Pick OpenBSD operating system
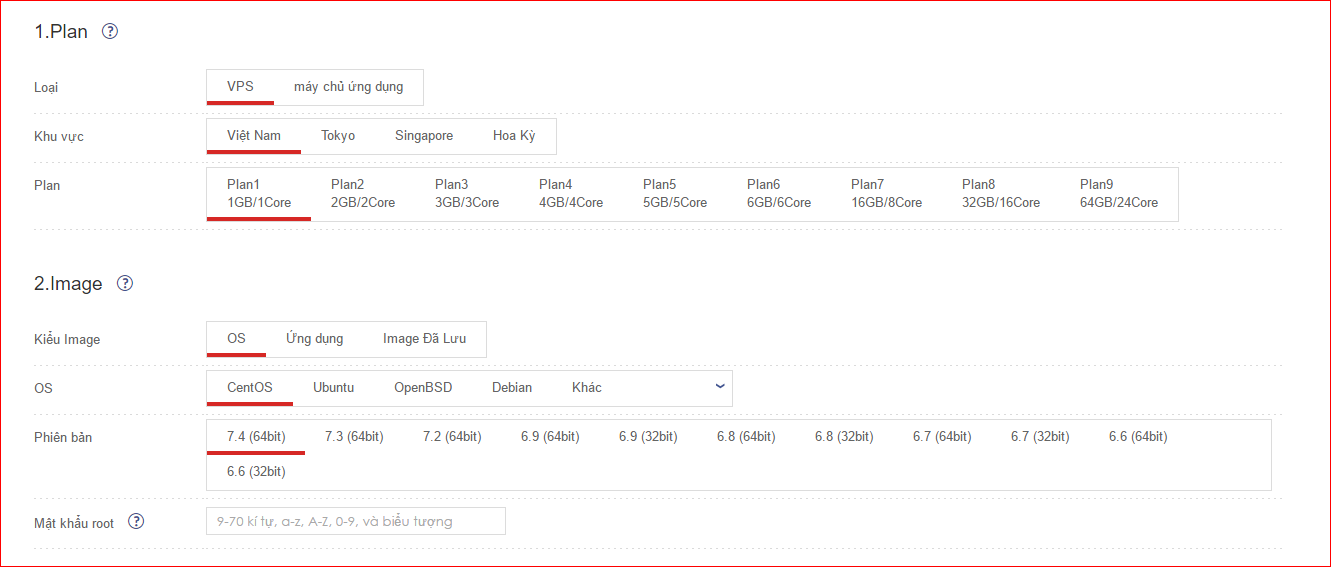The height and width of the screenshot is (567, 1331). [x=423, y=388]
